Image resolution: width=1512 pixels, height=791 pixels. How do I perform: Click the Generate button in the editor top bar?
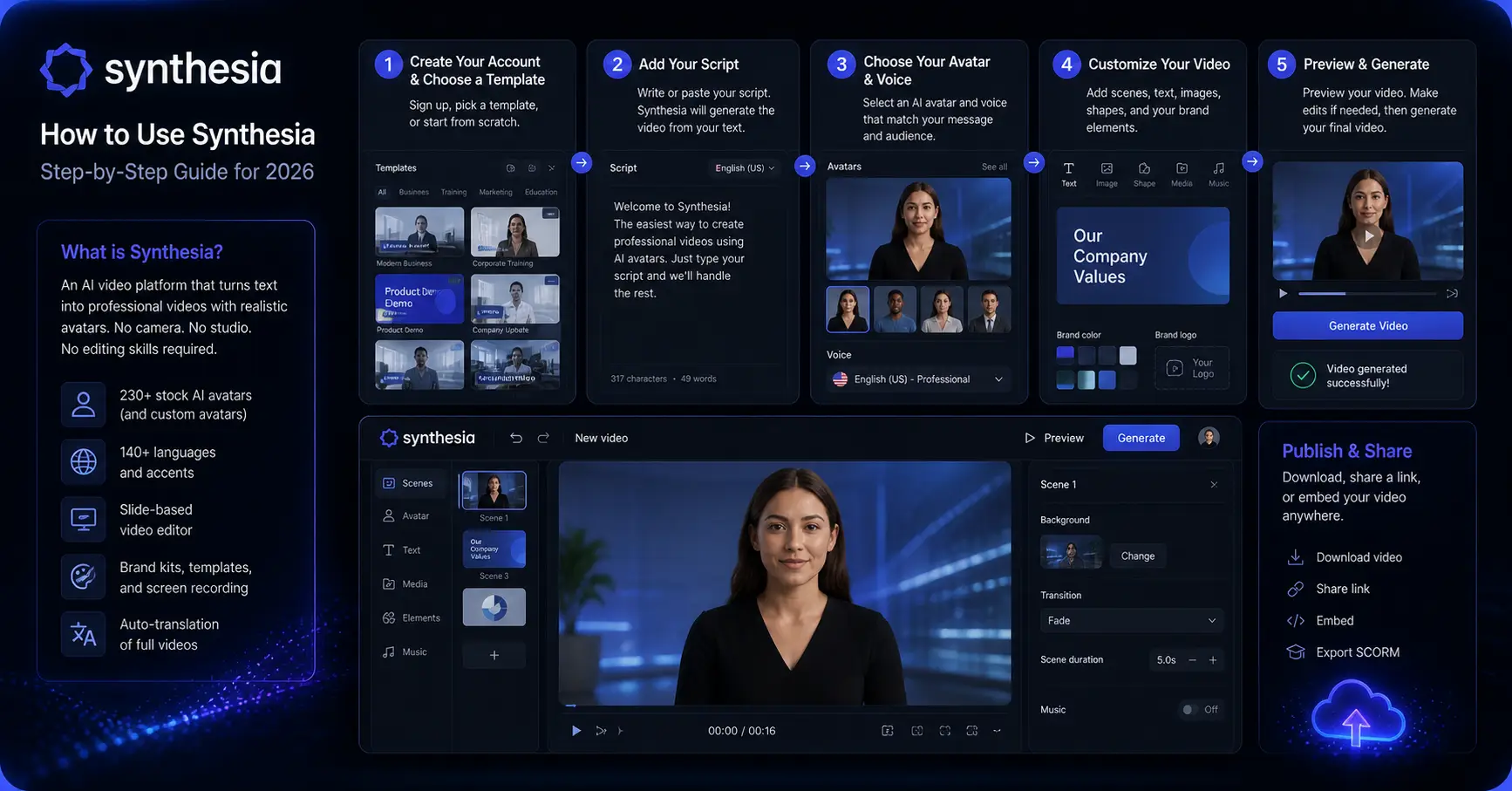(x=1141, y=438)
